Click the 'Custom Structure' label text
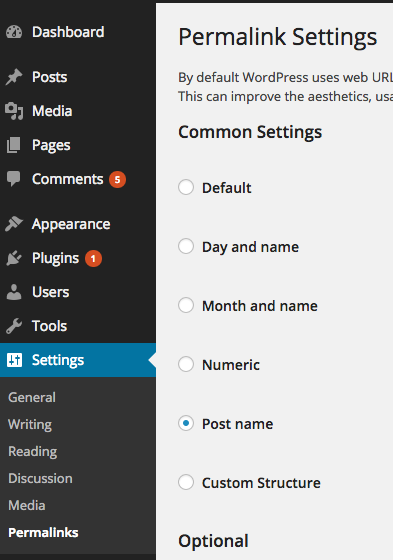The width and height of the screenshot is (393, 560). pyautogui.click(x=261, y=483)
